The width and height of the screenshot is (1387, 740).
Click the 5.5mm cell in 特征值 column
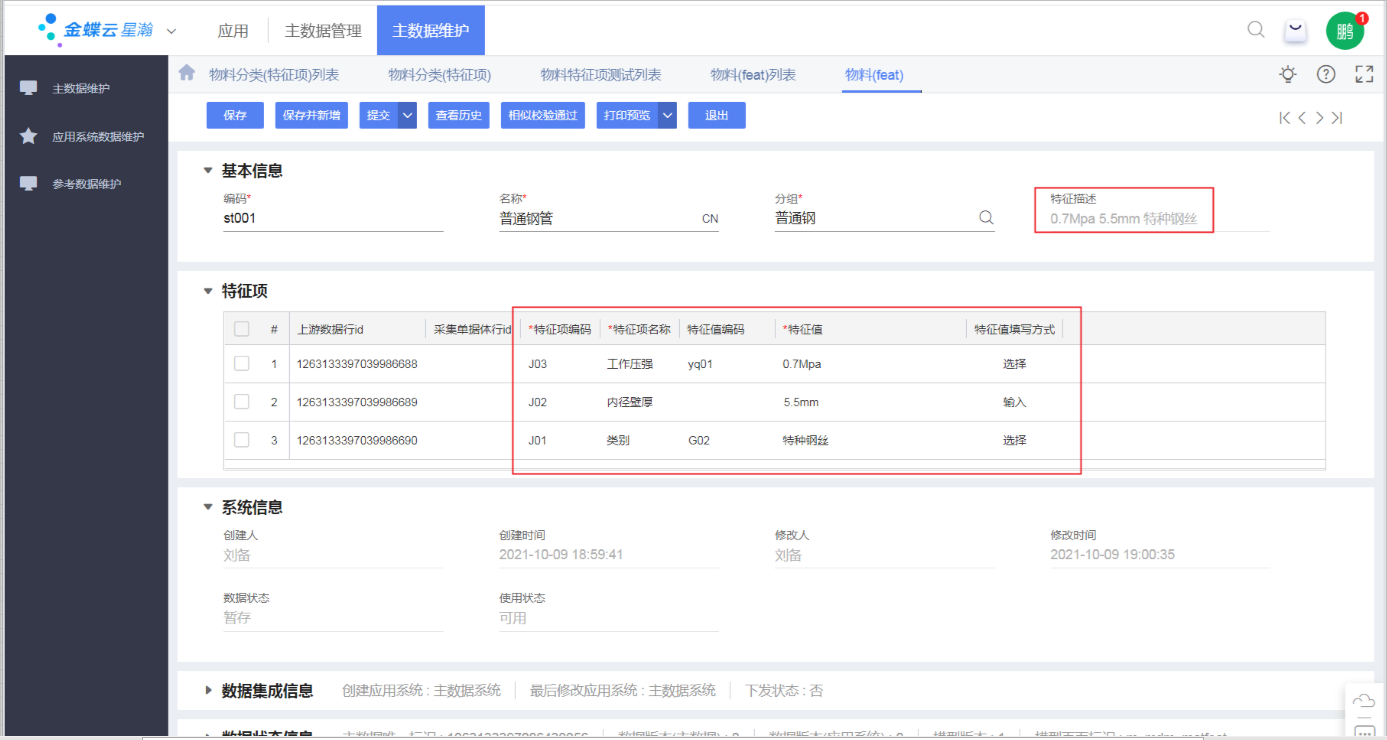point(870,402)
